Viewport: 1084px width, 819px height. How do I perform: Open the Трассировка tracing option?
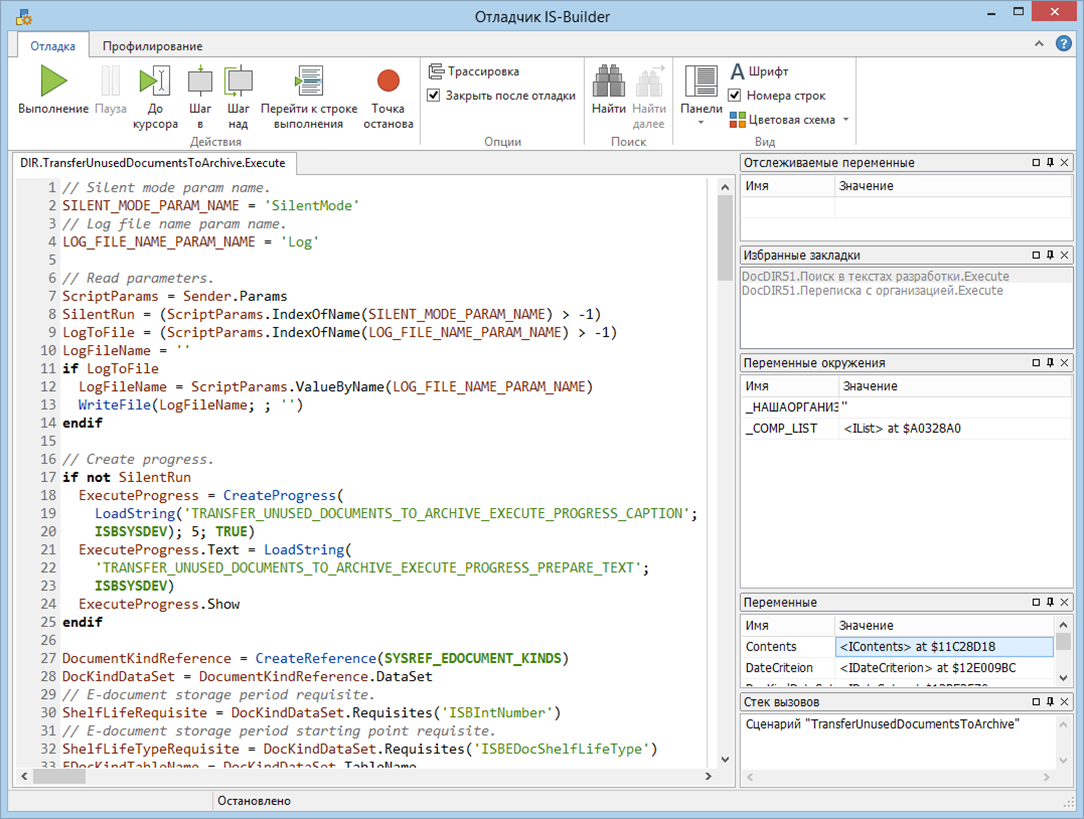pyautogui.click(x=474, y=71)
